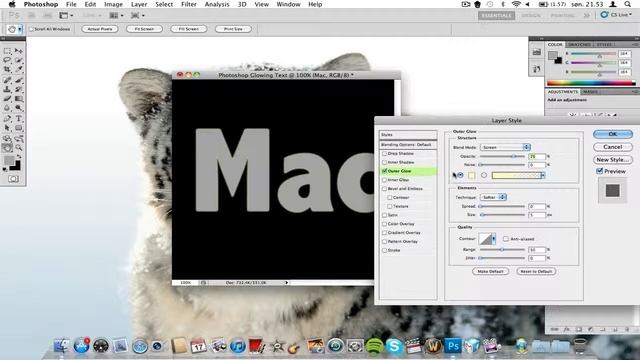The height and width of the screenshot is (360, 640).
Task: Toggle Quick Mask mode
Action: tap(13, 179)
